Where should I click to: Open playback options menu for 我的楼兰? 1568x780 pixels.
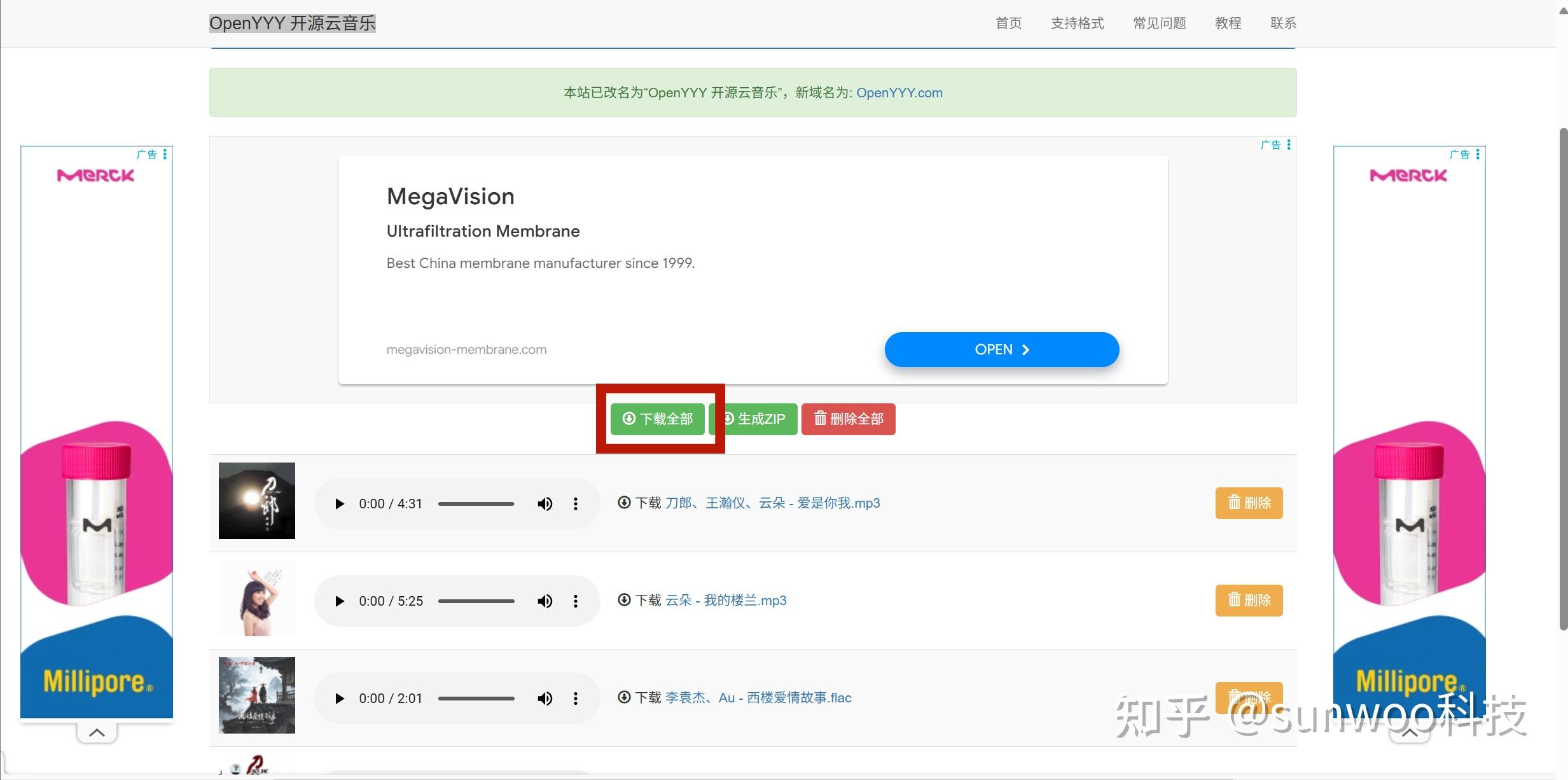click(575, 601)
